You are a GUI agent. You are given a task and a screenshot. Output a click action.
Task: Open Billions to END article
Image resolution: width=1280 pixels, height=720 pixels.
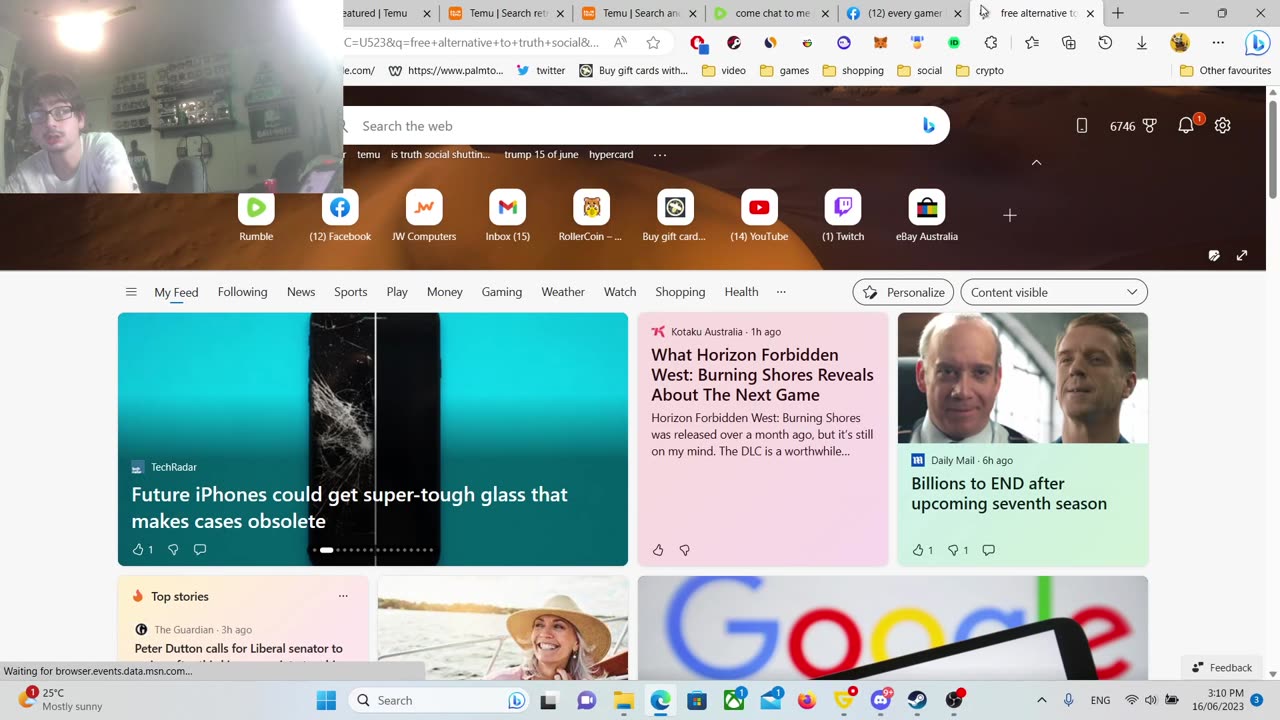click(x=1009, y=493)
